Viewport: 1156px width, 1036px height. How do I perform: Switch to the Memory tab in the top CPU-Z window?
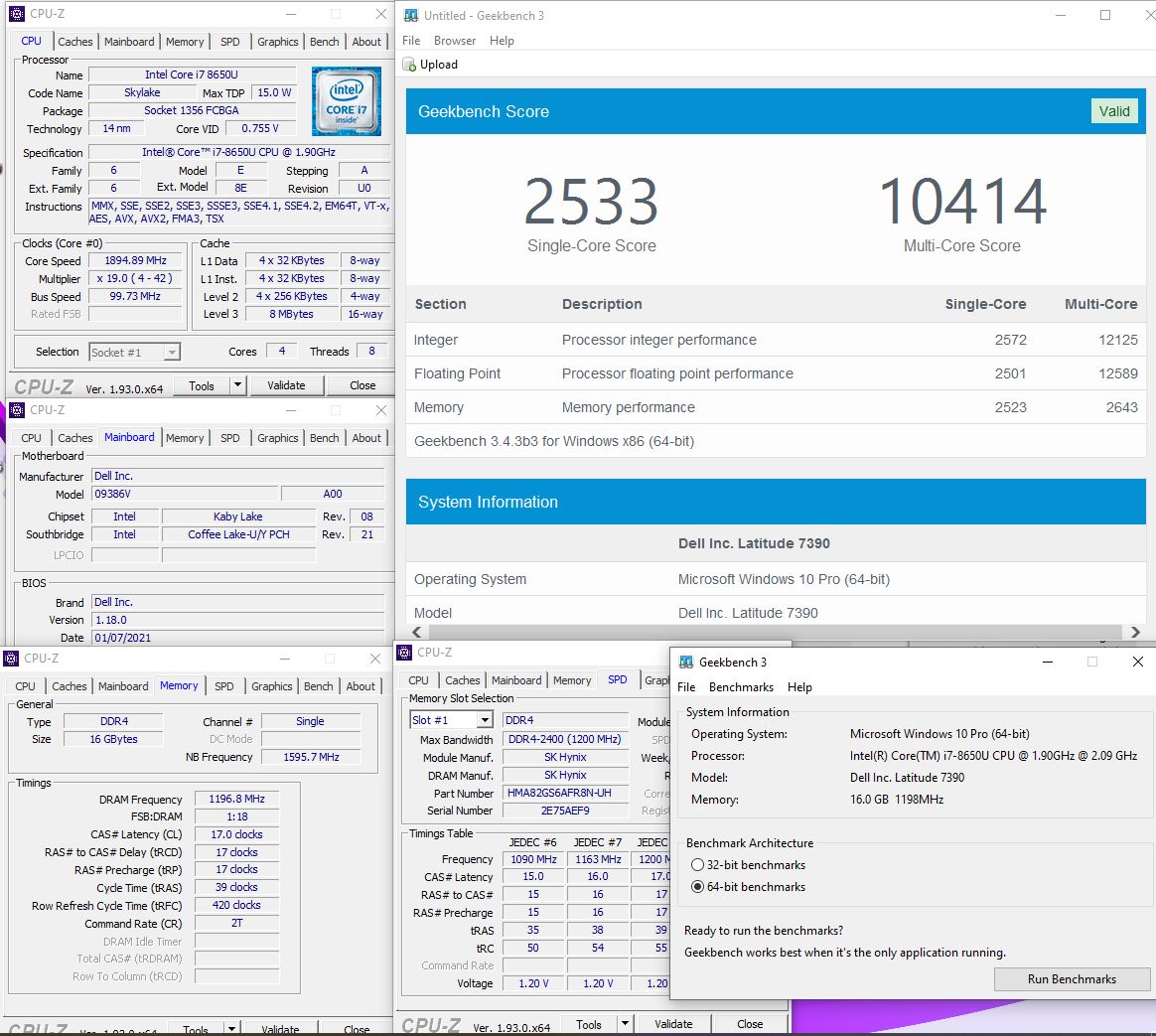[185, 42]
